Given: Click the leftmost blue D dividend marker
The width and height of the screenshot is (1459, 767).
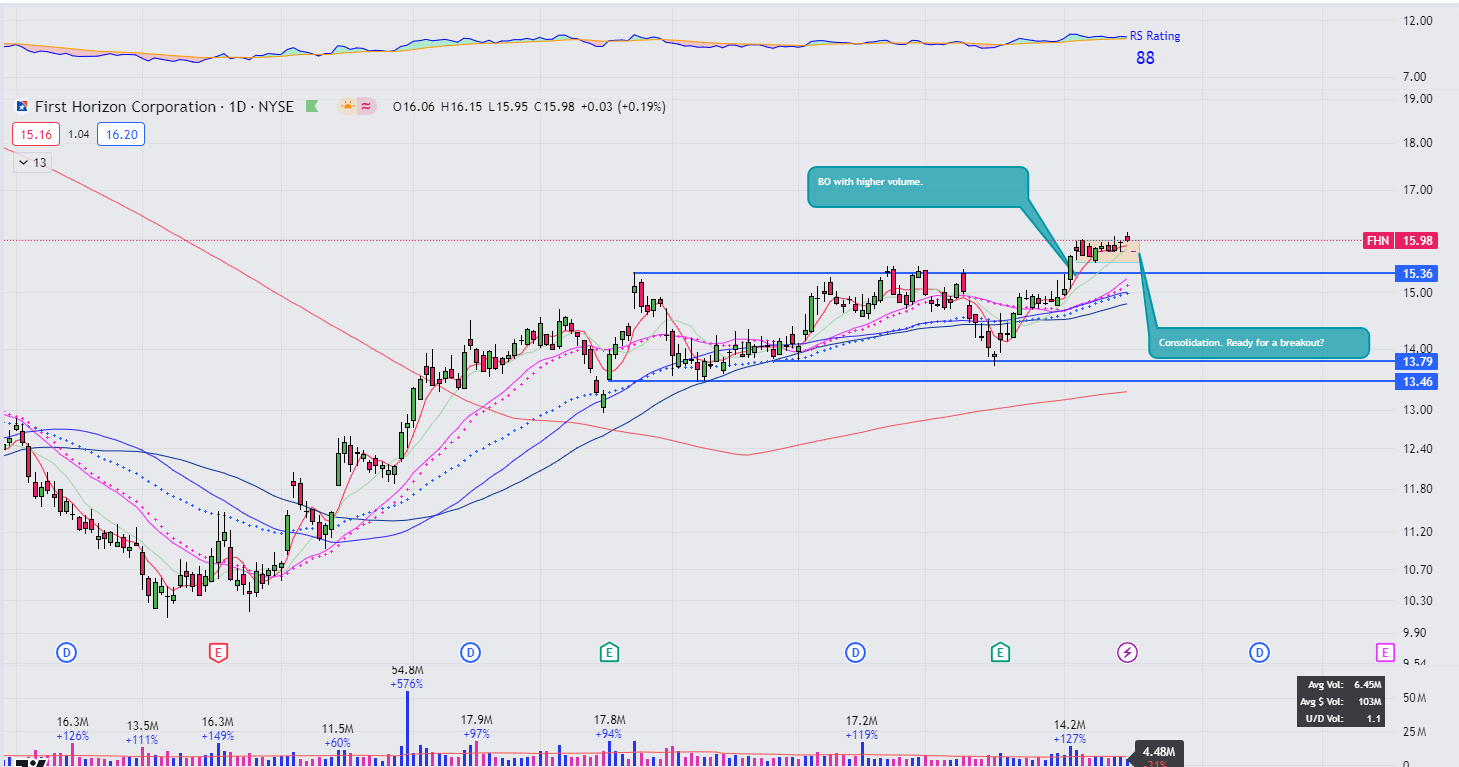Looking at the screenshot, I should point(67,653).
